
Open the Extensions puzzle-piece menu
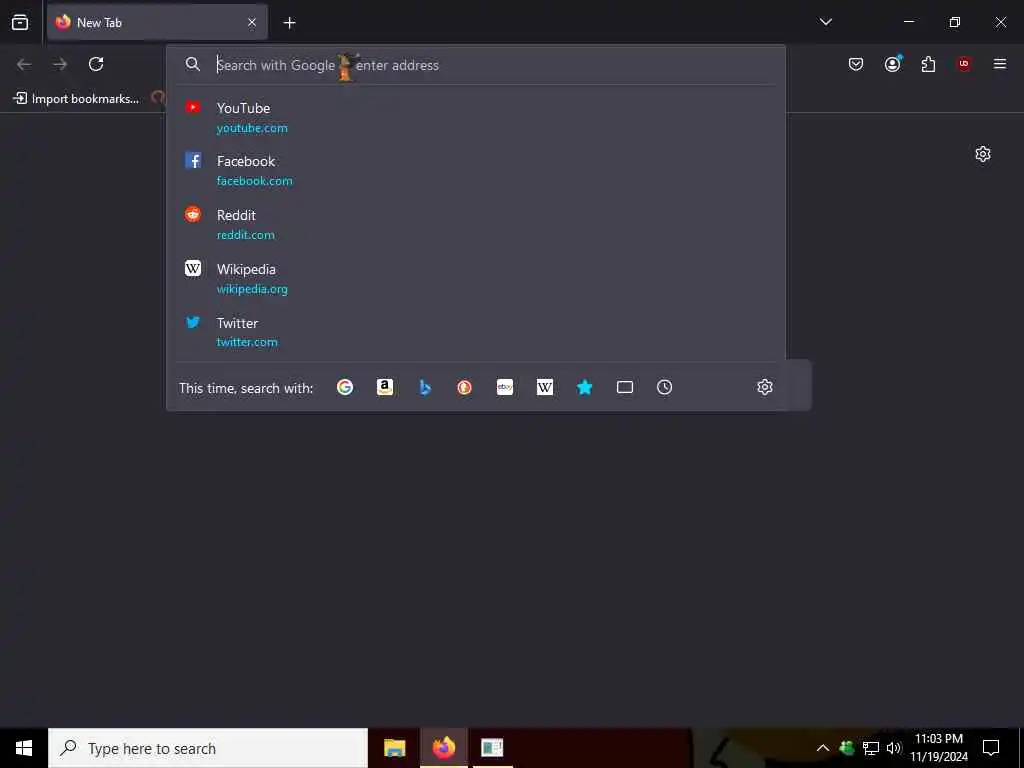(x=928, y=64)
